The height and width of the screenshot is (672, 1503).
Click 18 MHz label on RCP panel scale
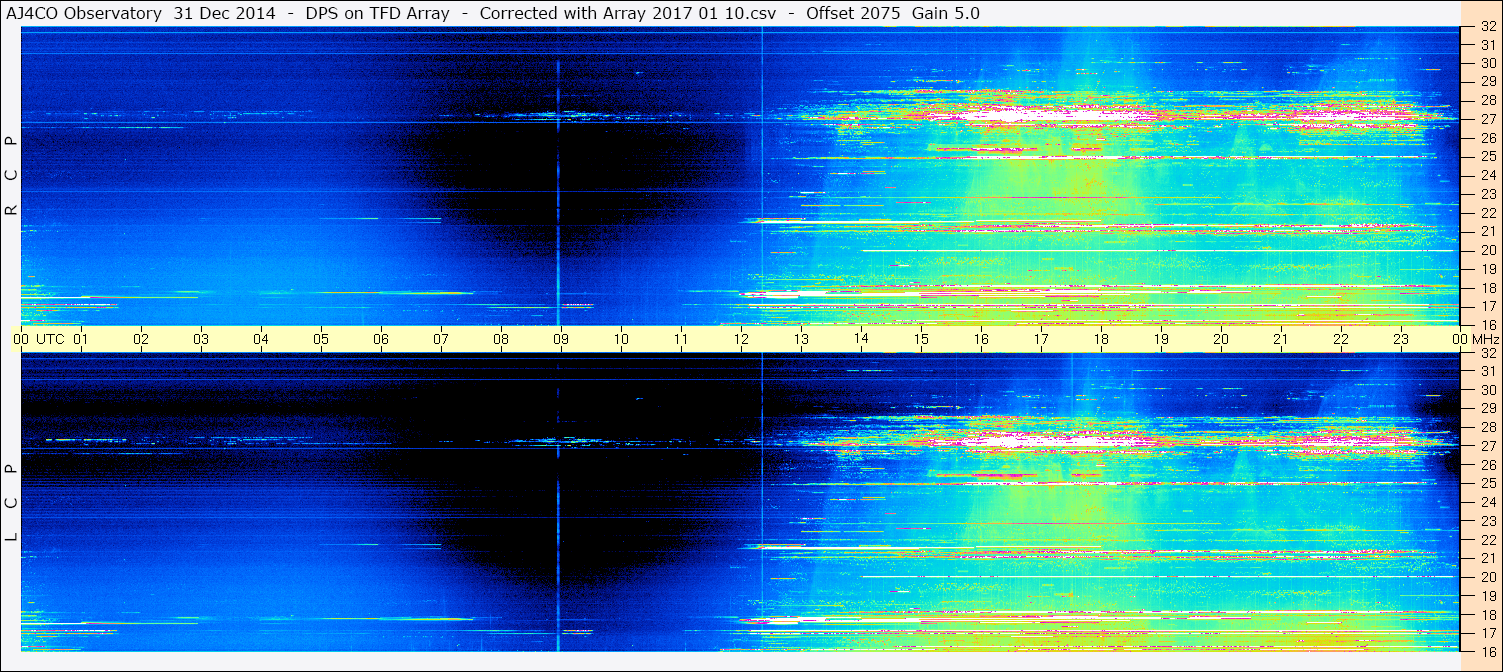(x=1488, y=288)
